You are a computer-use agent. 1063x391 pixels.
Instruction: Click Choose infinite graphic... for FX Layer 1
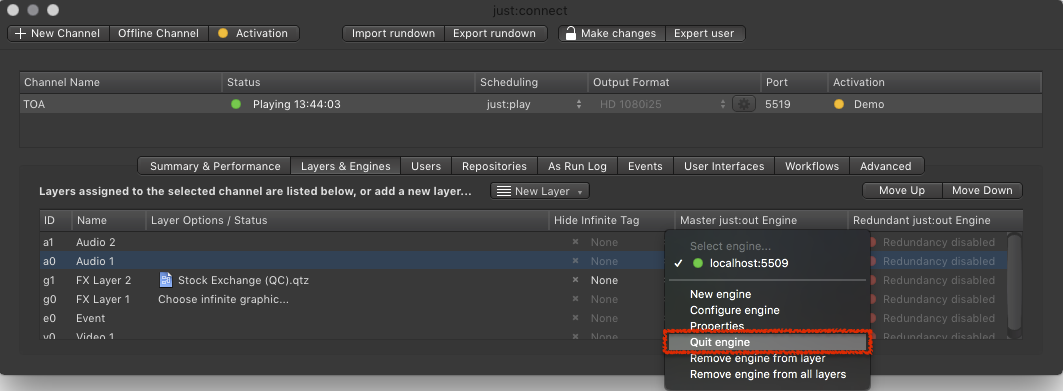click(224, 299)
